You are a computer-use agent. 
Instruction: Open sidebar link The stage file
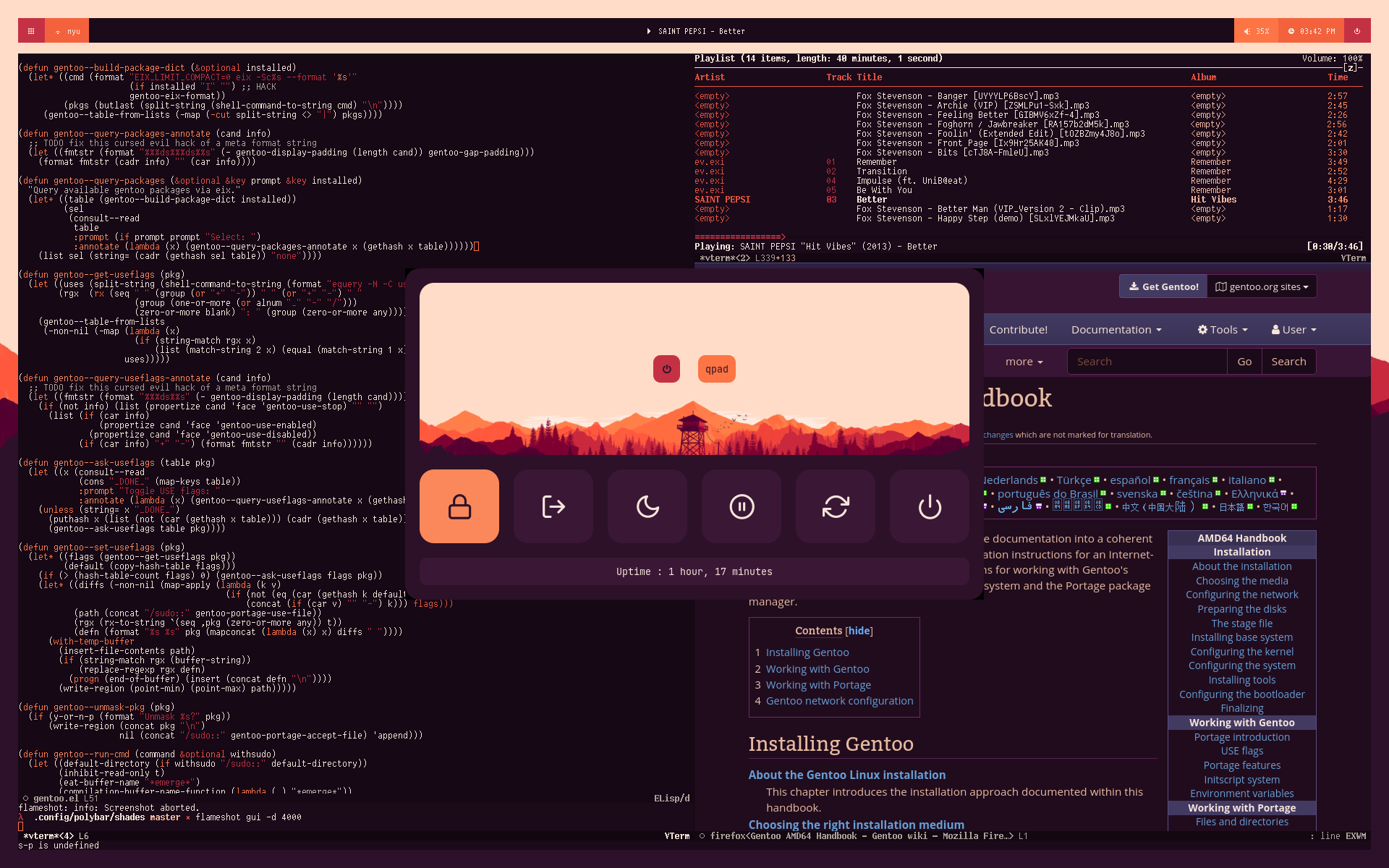(x=1241, y=624)
